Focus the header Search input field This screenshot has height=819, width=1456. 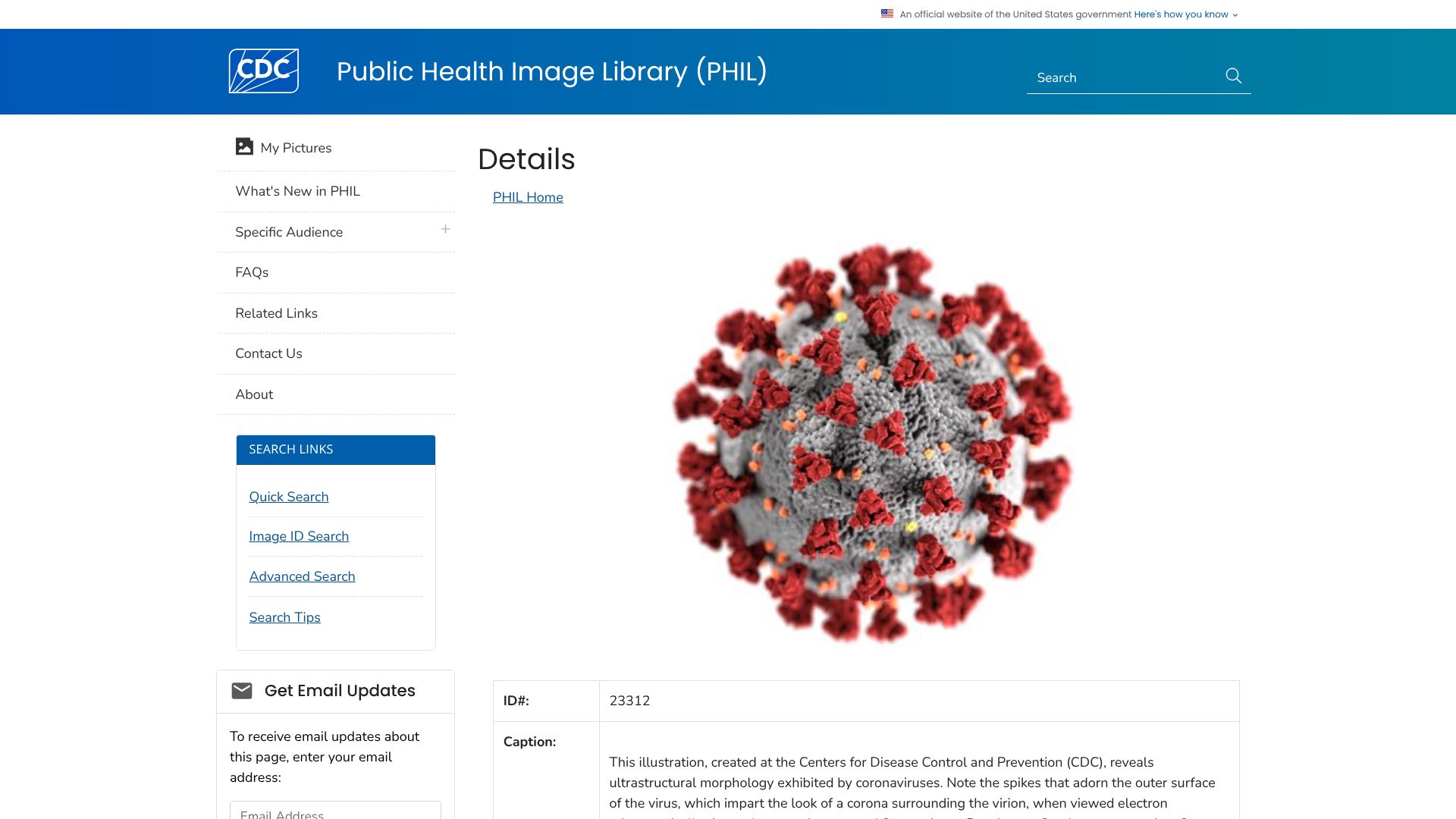coord(1125,77)
